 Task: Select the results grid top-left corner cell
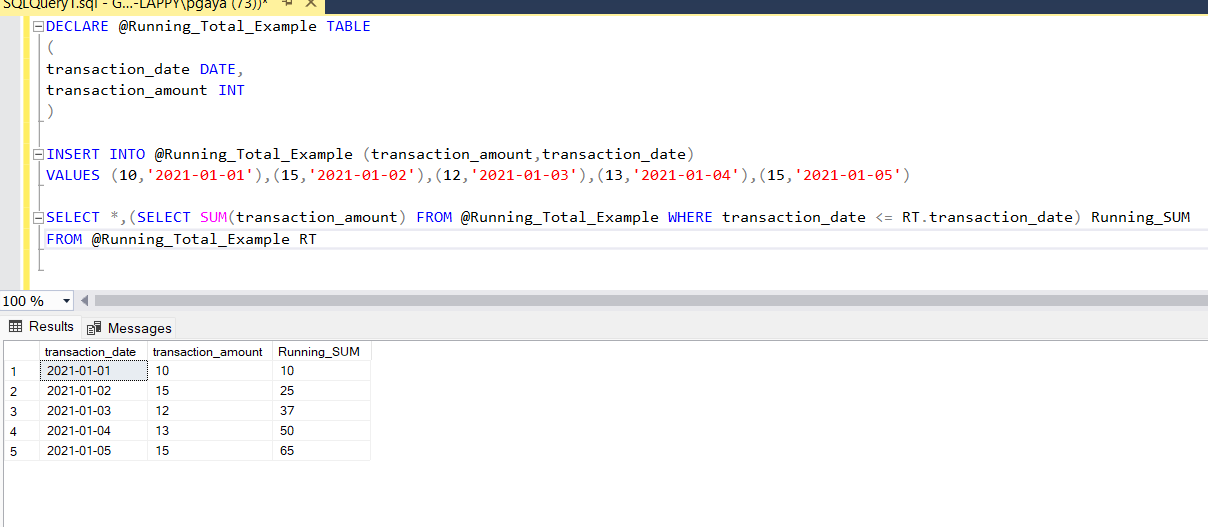[21, 351]
